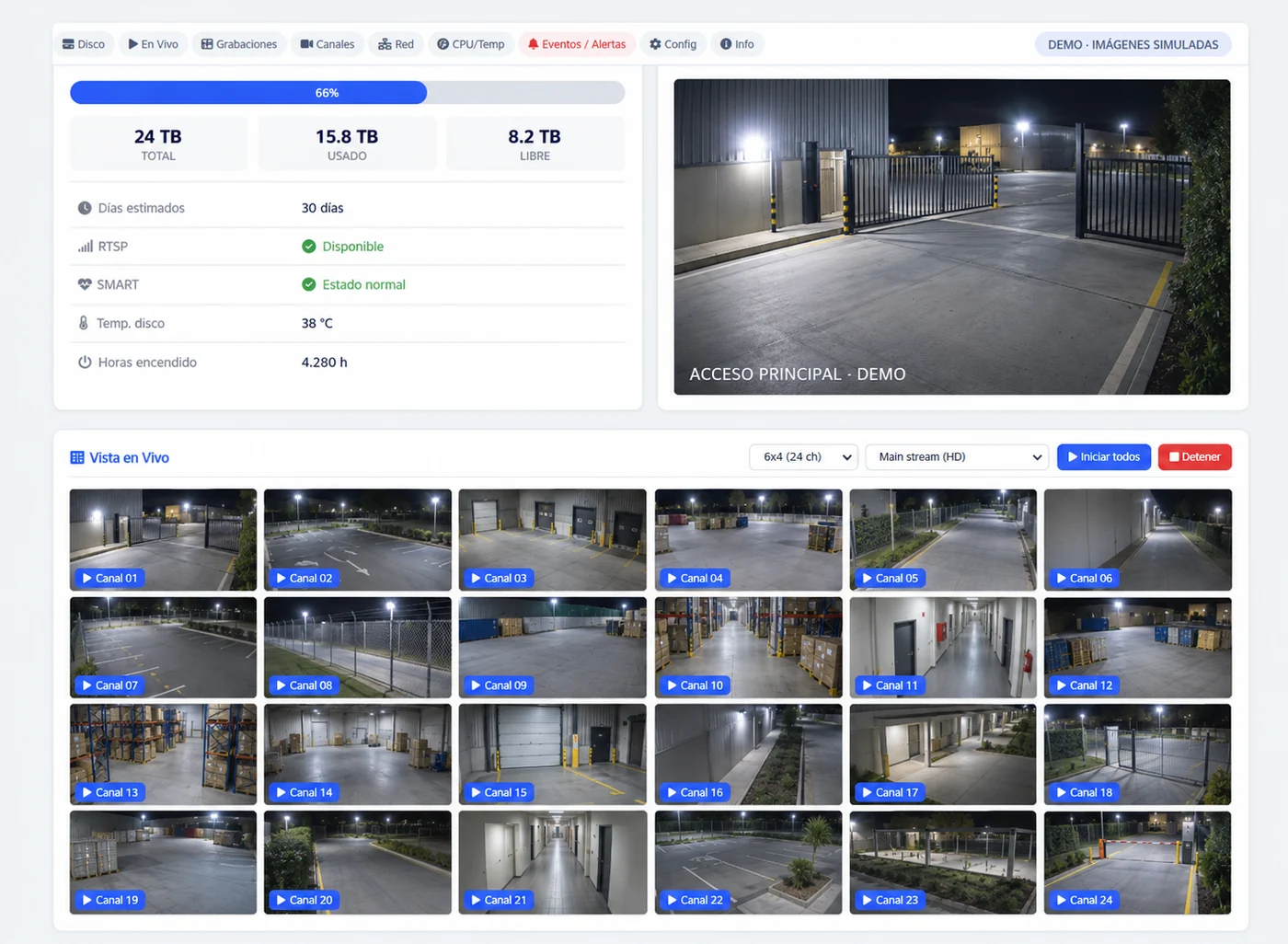Image resolution: width=1288 pixels, height=944 pixels.
Task: Play Canal 10 warehouse aisle feed
Action: point(695,685)
